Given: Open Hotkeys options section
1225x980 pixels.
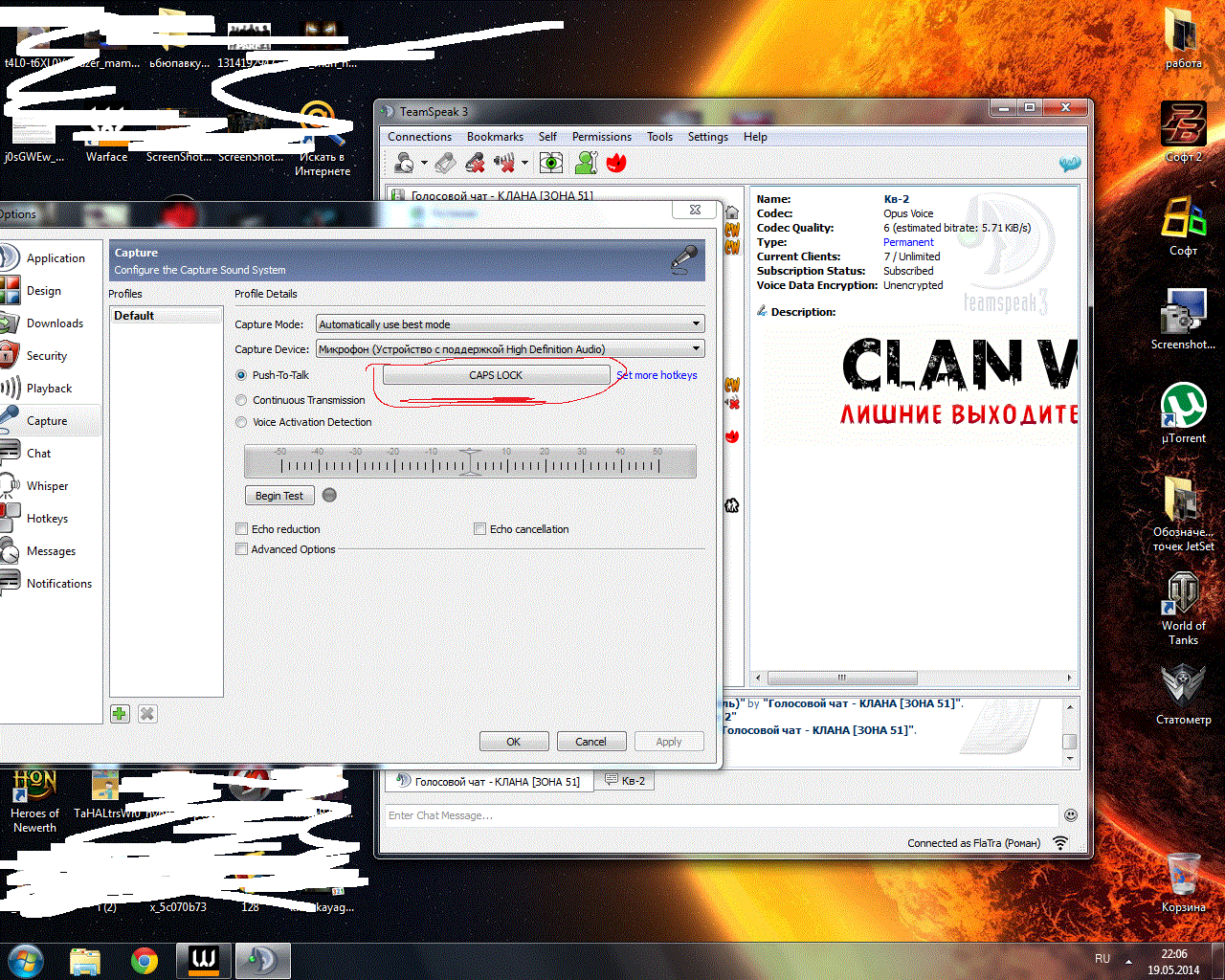Looking at the screenshot, I should pos(46,519).
